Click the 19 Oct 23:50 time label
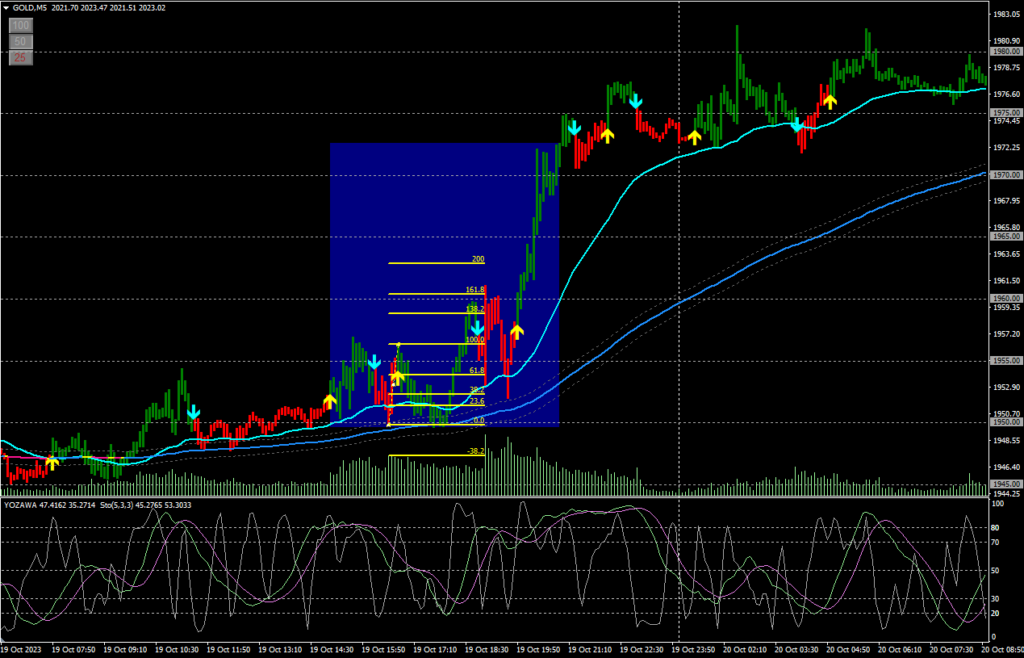The width and height of the screenshot is (1024, 658). 695,650
